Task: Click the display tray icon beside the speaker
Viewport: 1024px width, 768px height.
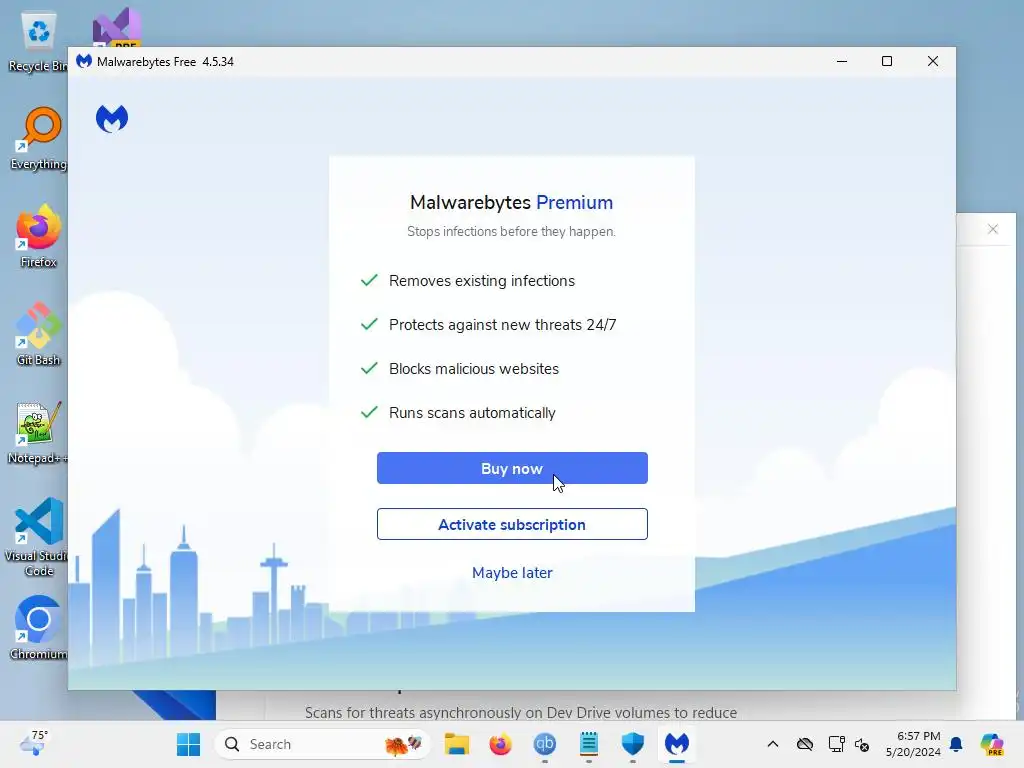Action: pyautogui.click(x=837, y=744)
